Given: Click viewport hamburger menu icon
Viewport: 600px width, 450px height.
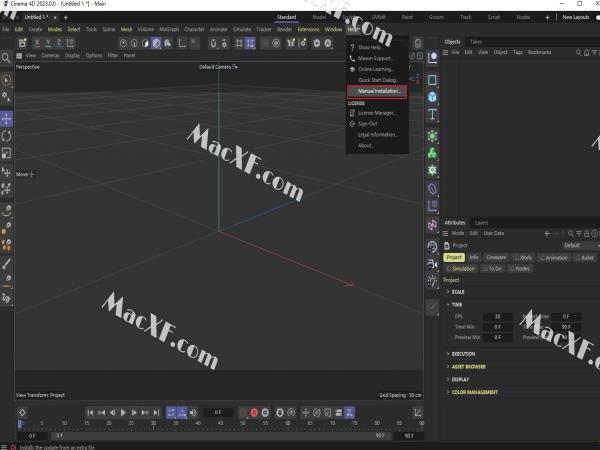Looking at the screenshot, I should coord(19,55).
